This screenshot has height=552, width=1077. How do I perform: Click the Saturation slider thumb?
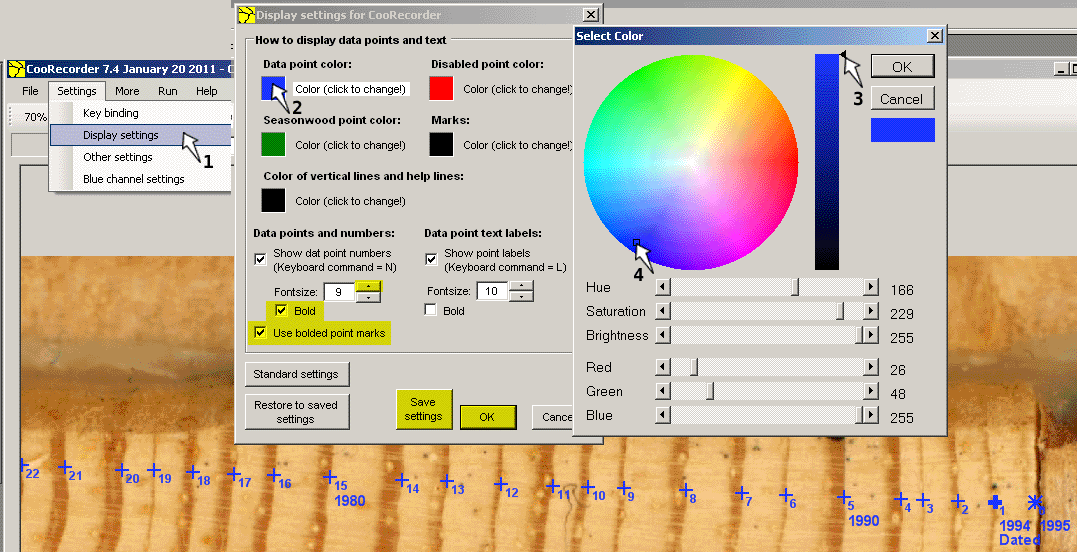point(840,311)
